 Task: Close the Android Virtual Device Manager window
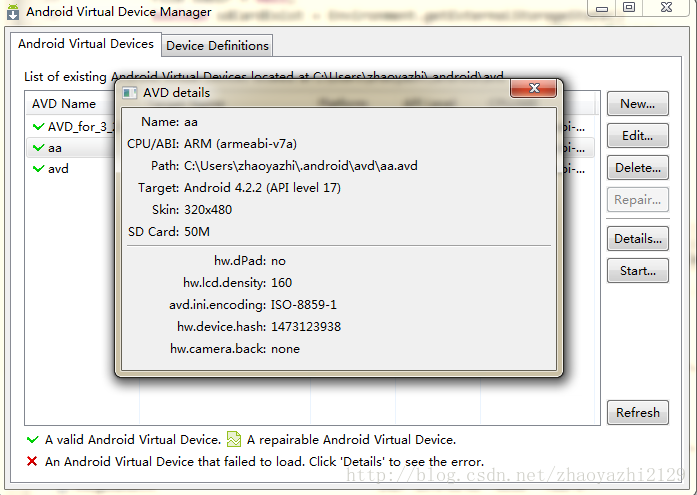click(x=666, y=8)
